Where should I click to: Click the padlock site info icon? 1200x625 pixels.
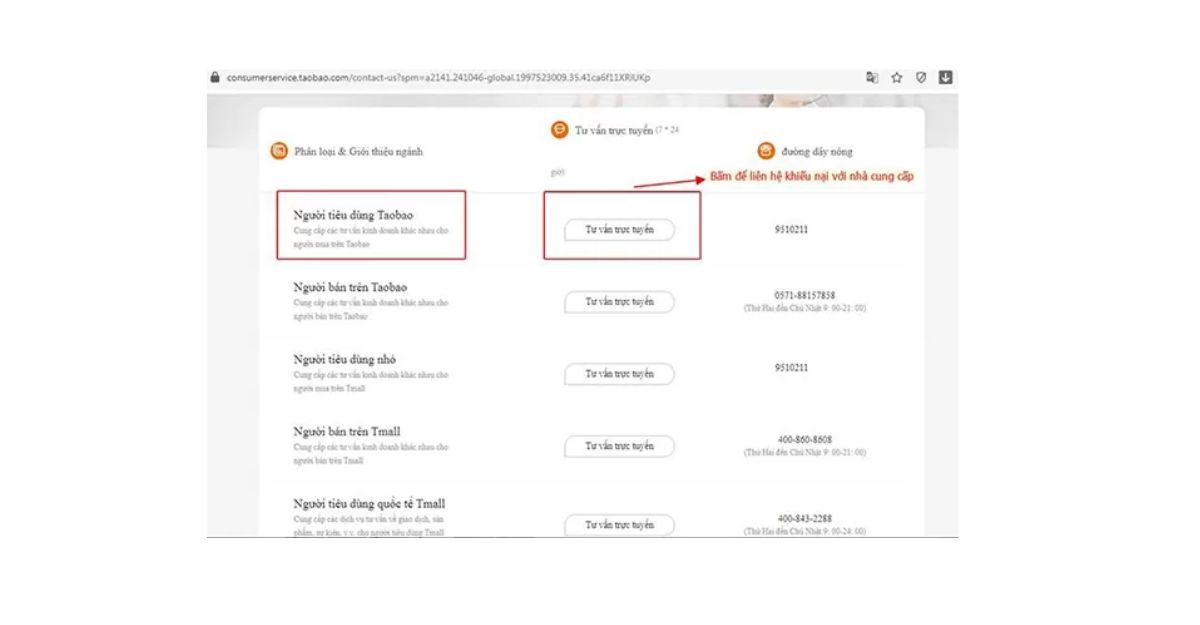(x=215, y=78)
